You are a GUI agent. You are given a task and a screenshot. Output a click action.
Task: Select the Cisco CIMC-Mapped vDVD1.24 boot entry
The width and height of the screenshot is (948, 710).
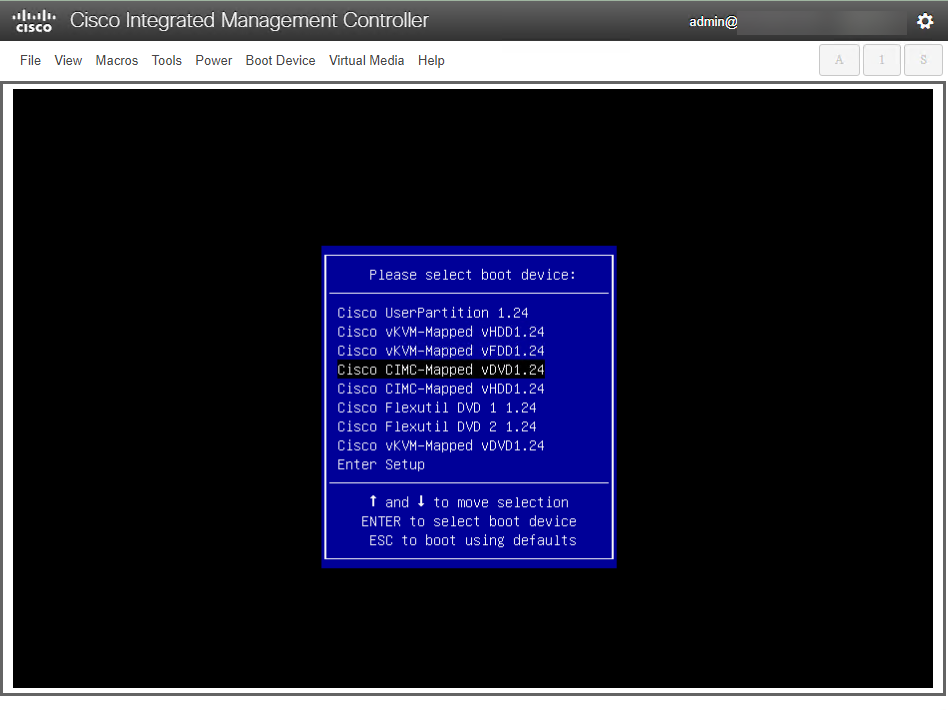click(x=440, y=369)
